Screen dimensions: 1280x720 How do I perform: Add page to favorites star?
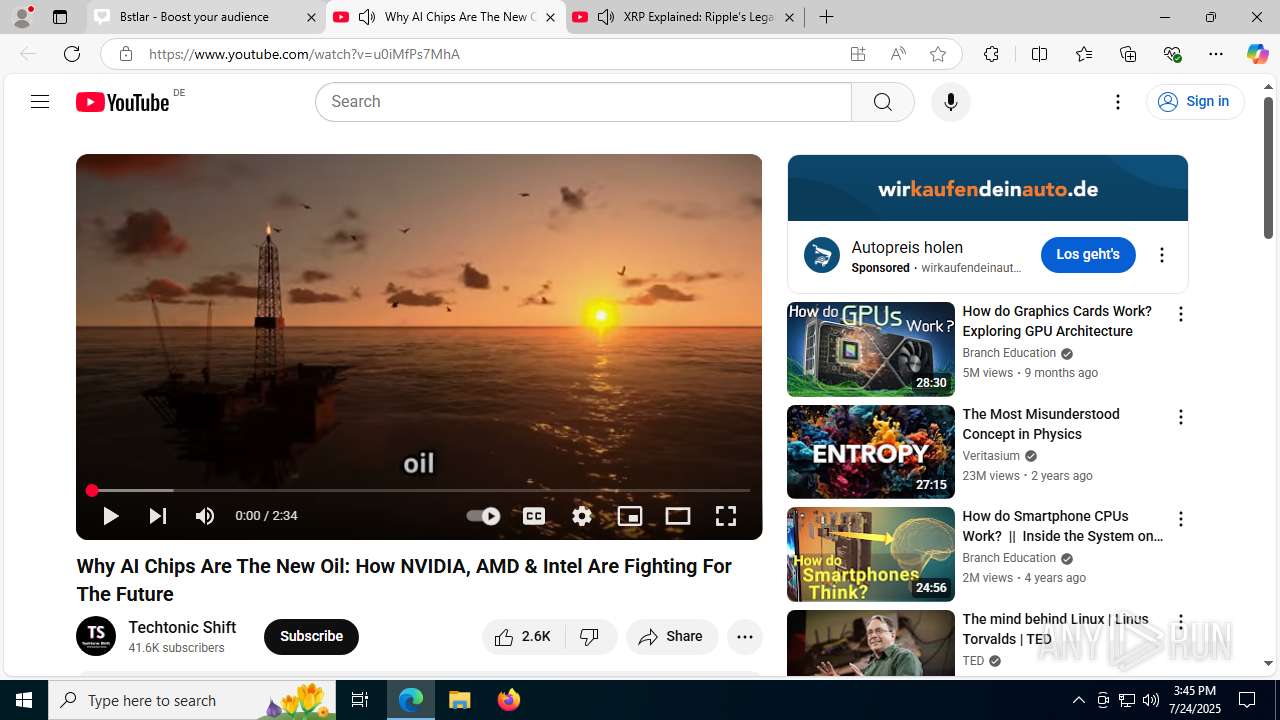(x=938, y=54)
